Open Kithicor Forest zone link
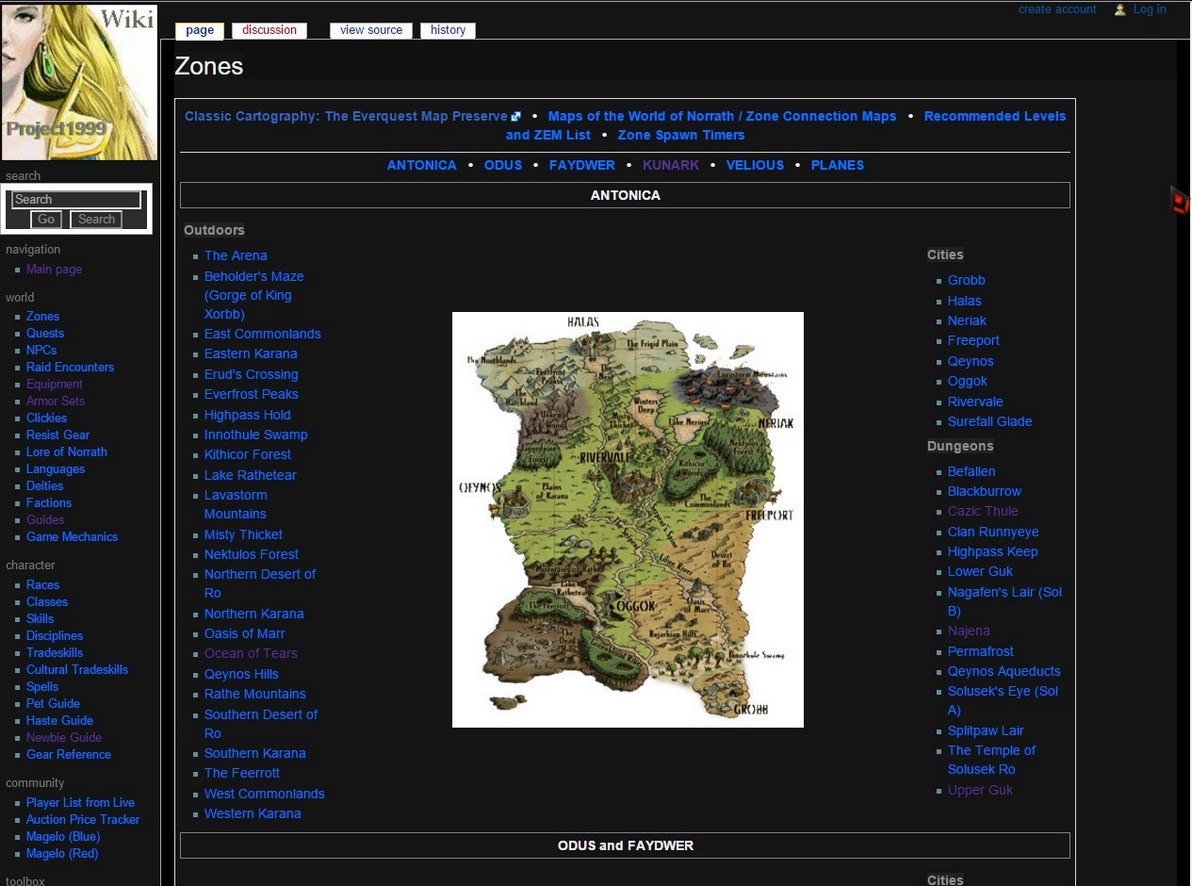1192x886 pixels. tap(247, 454)
